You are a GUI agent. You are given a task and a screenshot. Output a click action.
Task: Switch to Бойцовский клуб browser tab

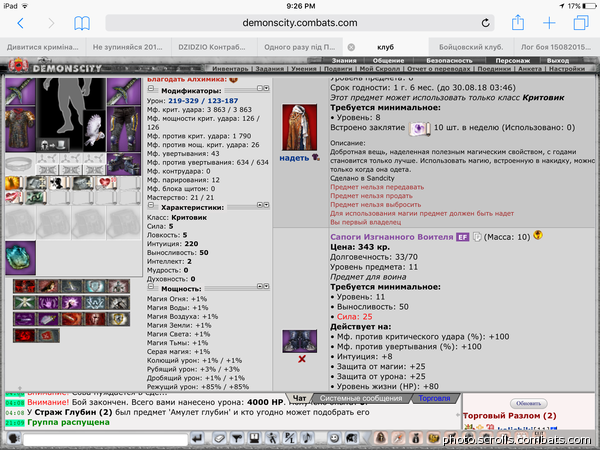click(471, 47)
